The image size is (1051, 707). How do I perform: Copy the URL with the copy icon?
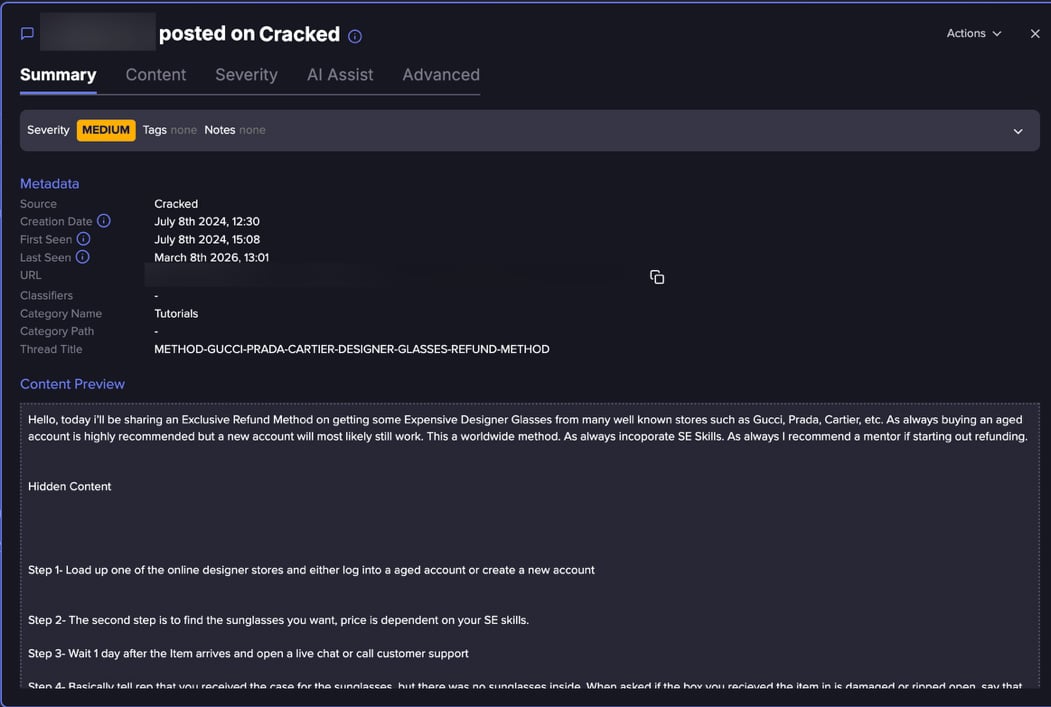point(657,277)
